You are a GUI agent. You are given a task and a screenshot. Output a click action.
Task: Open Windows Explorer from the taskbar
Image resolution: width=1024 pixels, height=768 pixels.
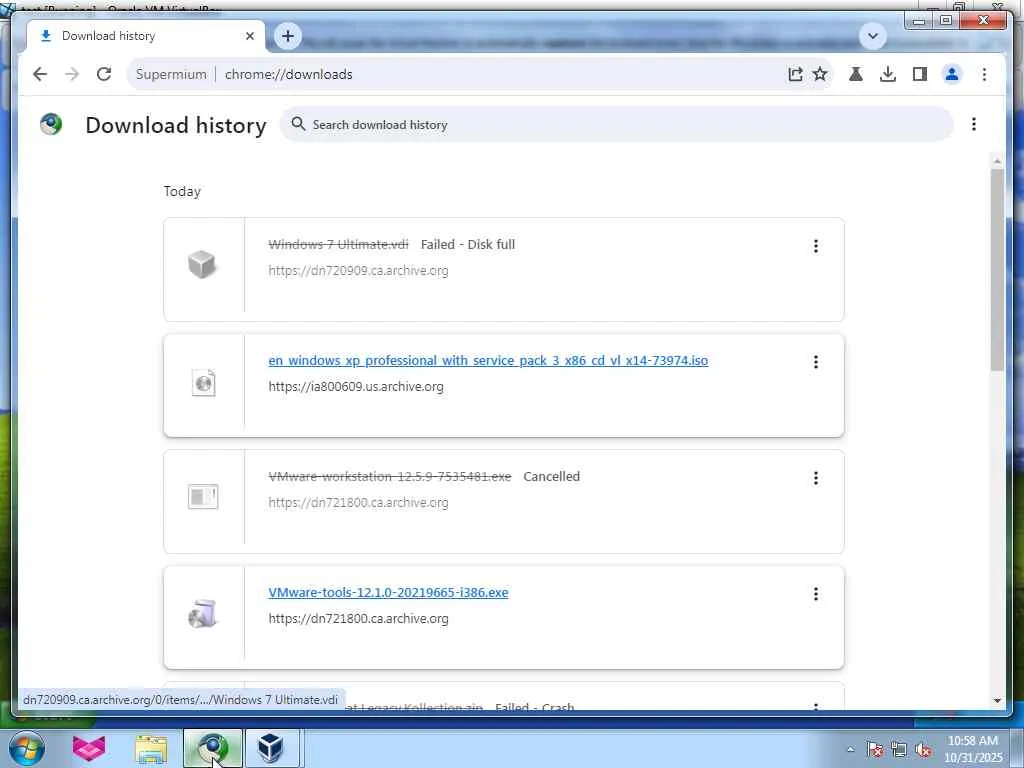151,748
